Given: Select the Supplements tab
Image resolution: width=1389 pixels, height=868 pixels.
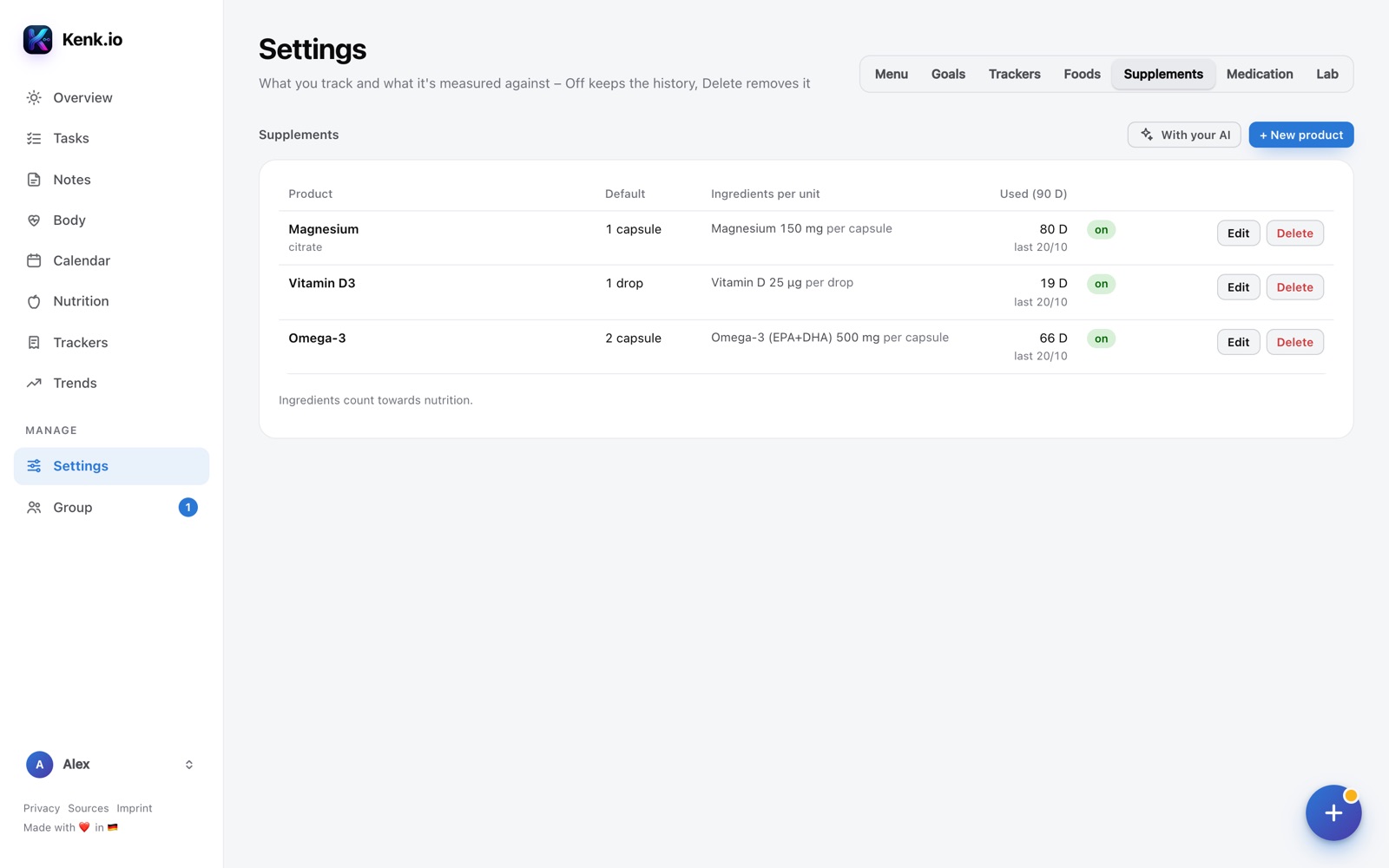Looking at the screenshot, I should click(1163, 74).
